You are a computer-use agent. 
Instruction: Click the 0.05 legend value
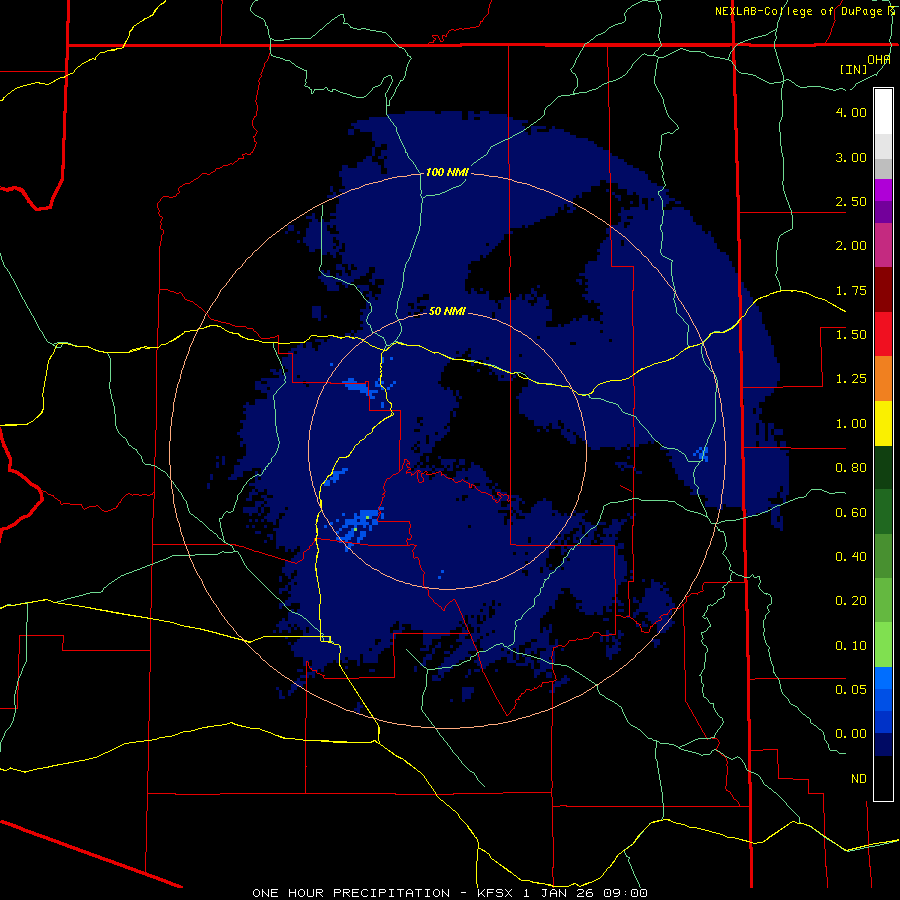coord(851,690)
